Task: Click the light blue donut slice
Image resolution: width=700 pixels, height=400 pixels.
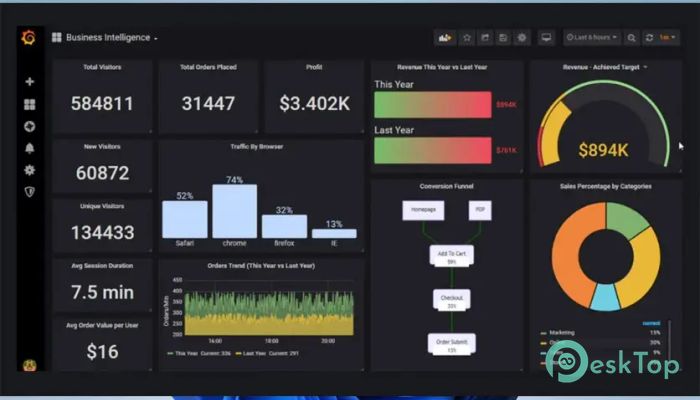Action: [605, 296]
